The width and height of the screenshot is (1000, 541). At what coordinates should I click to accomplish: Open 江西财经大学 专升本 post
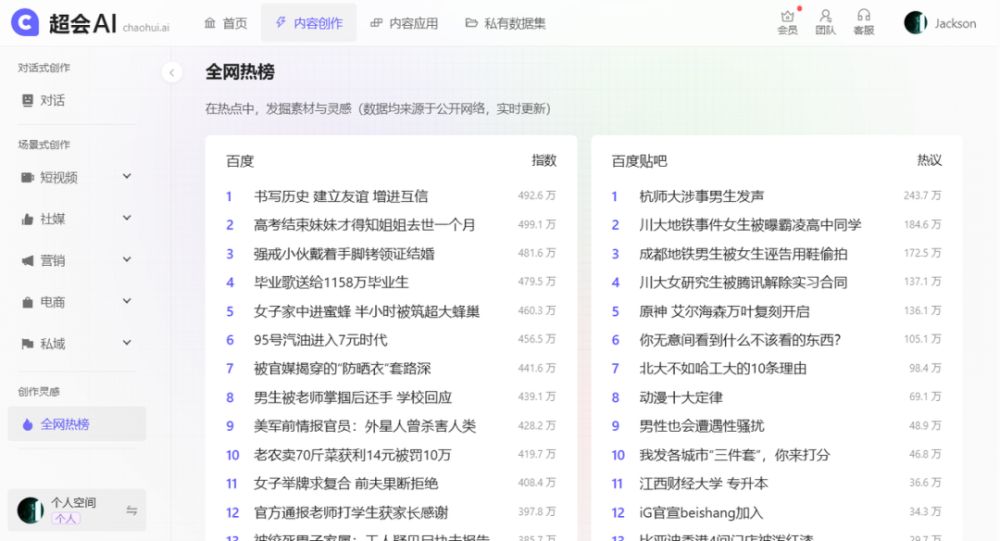[x=703, y=484]
